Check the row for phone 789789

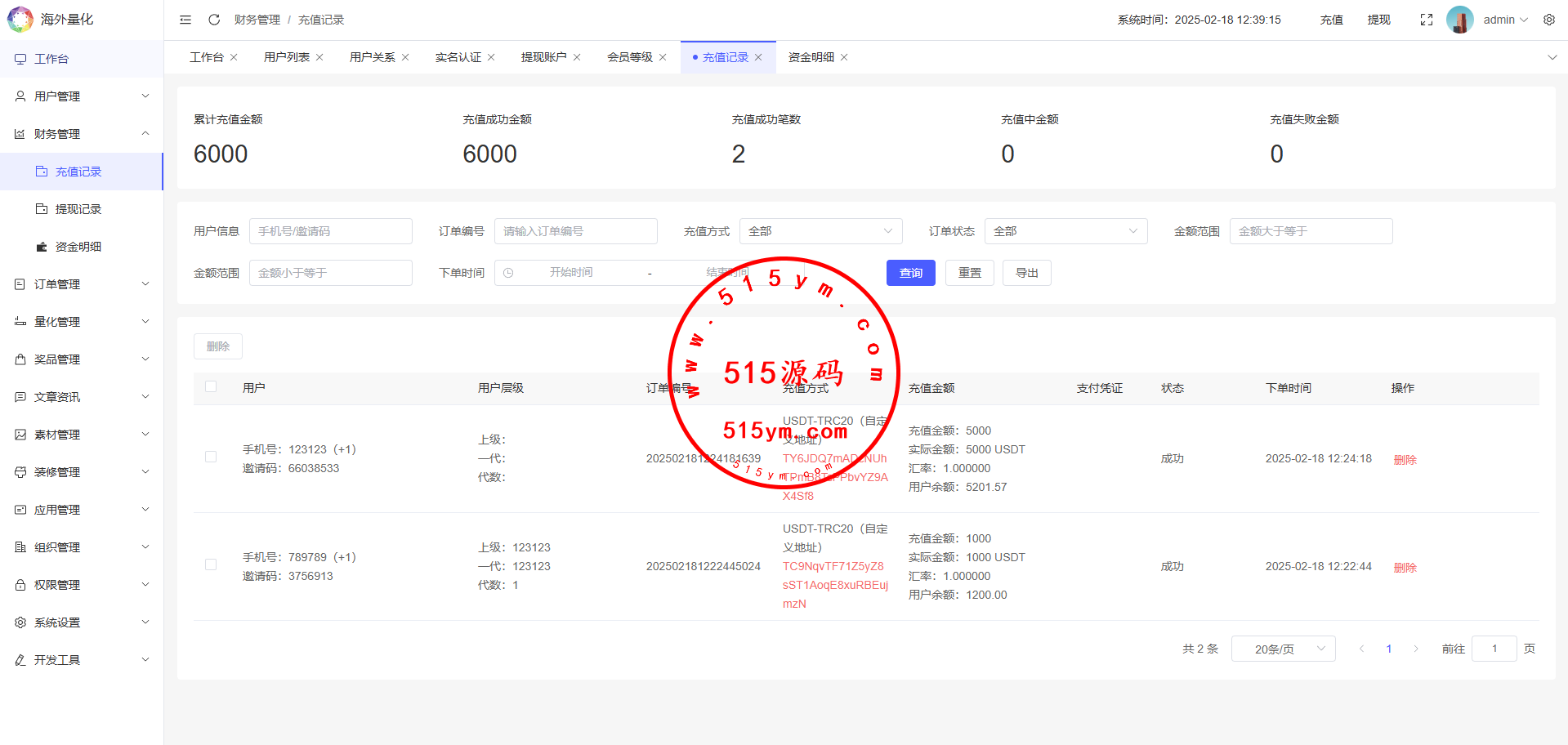[211, 565]
